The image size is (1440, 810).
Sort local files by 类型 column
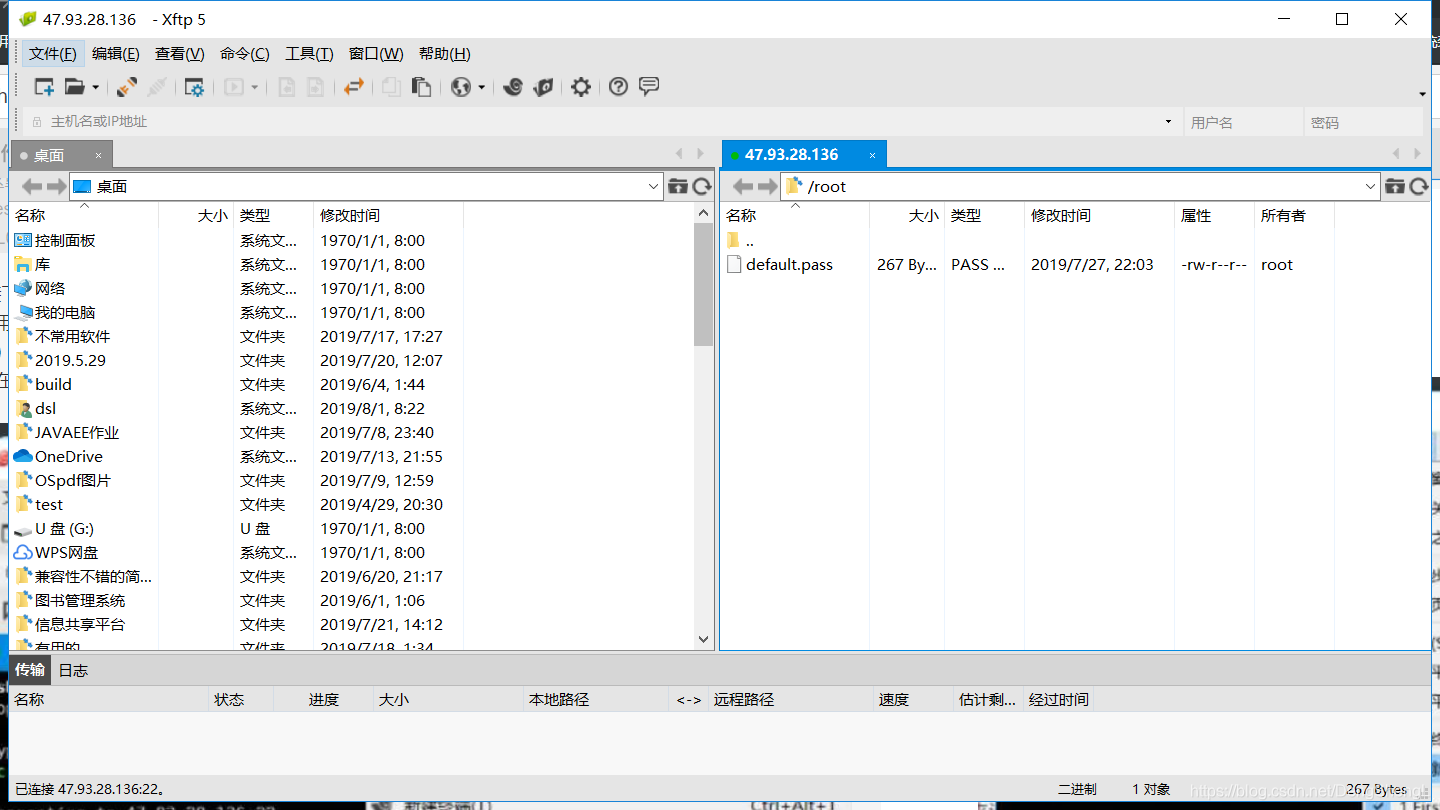click(x=255, y=215)
